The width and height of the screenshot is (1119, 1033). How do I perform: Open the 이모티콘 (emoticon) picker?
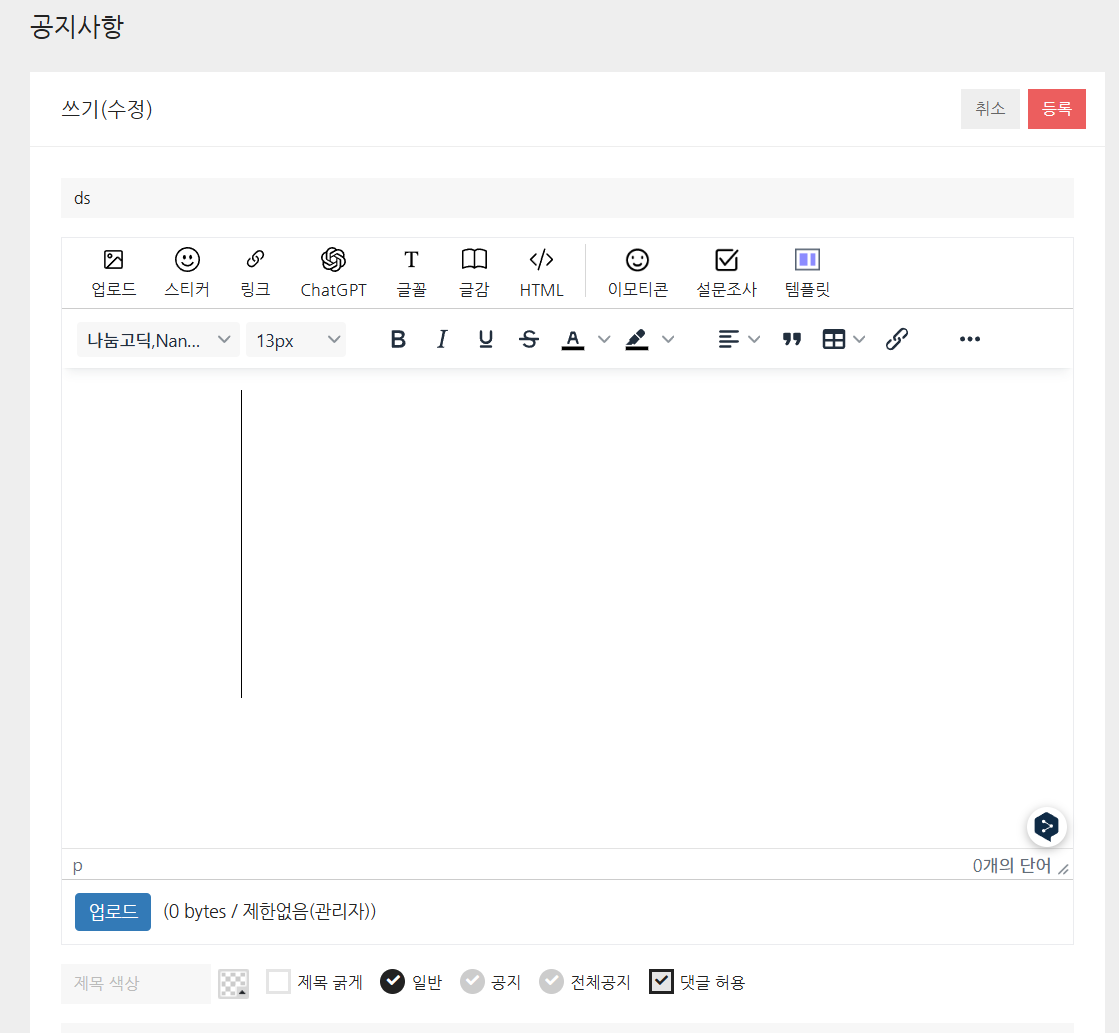tap(637, 271)
